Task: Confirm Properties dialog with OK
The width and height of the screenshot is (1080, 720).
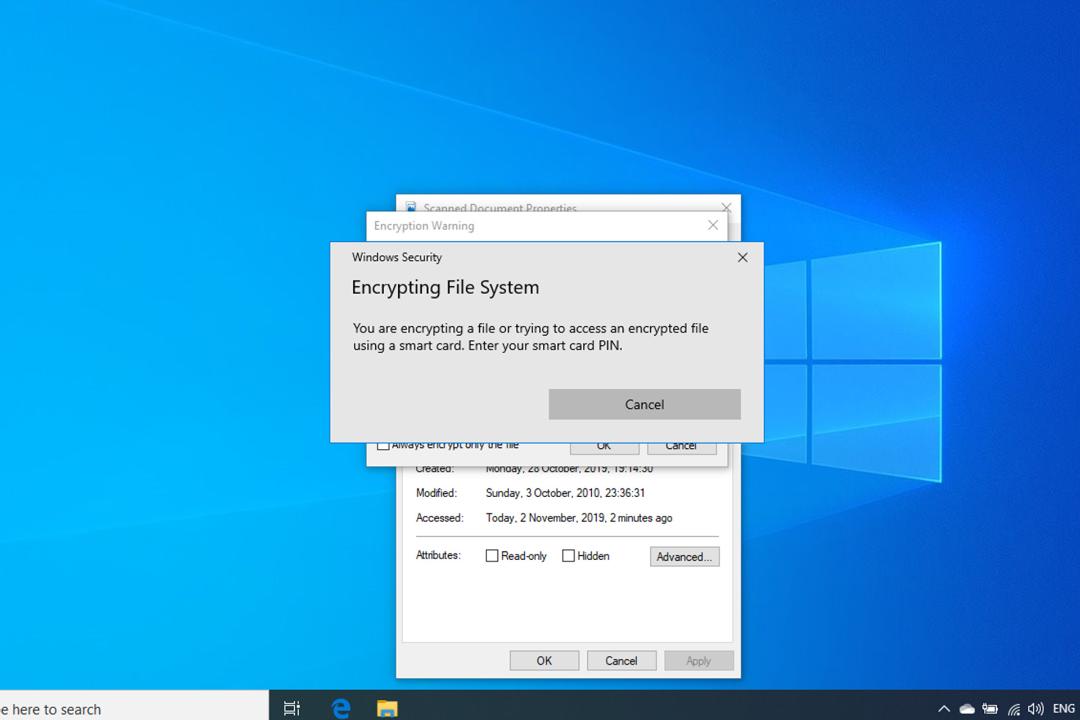Action: coord(544,661)
